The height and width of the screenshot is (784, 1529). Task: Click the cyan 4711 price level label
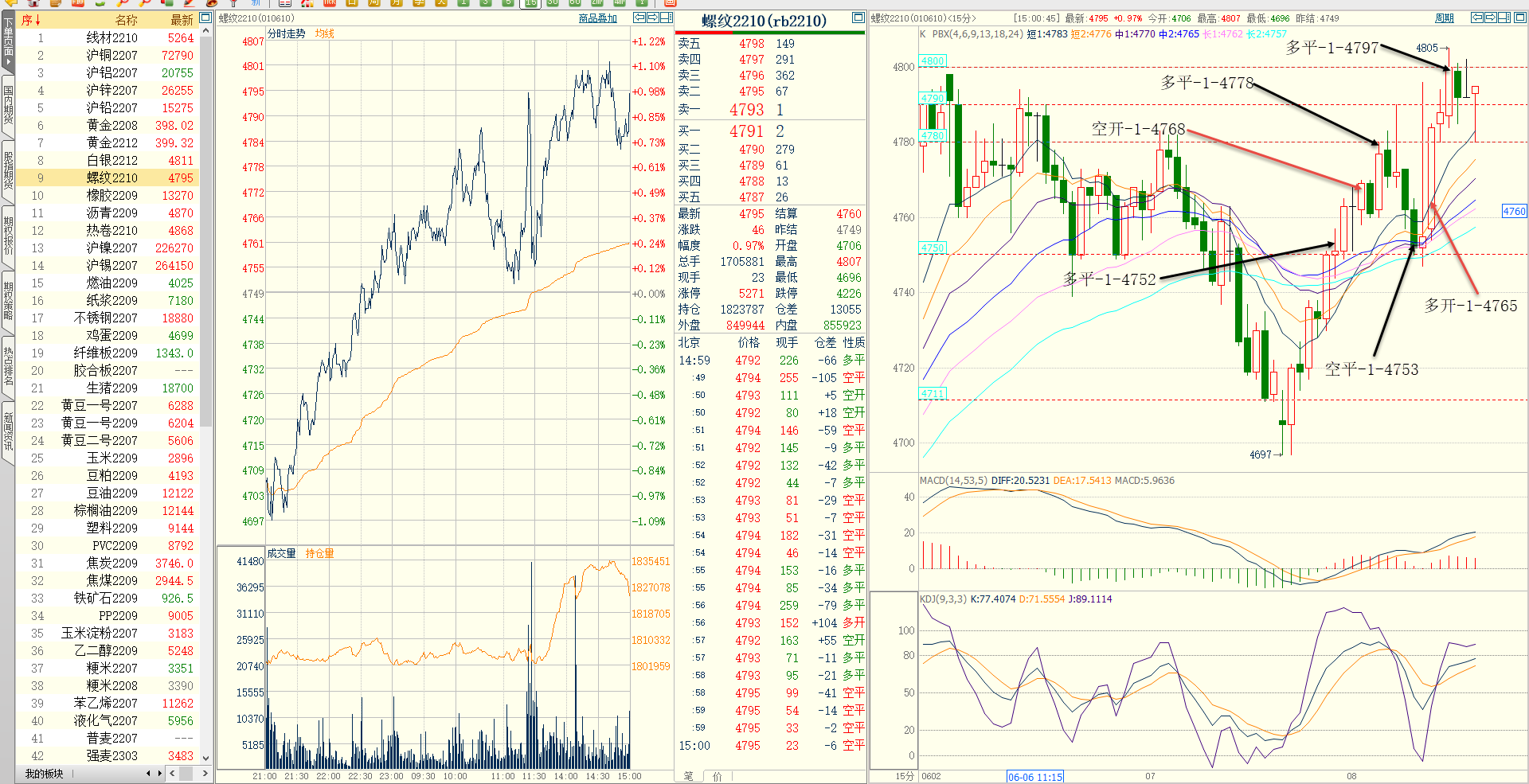coord(933,393)
